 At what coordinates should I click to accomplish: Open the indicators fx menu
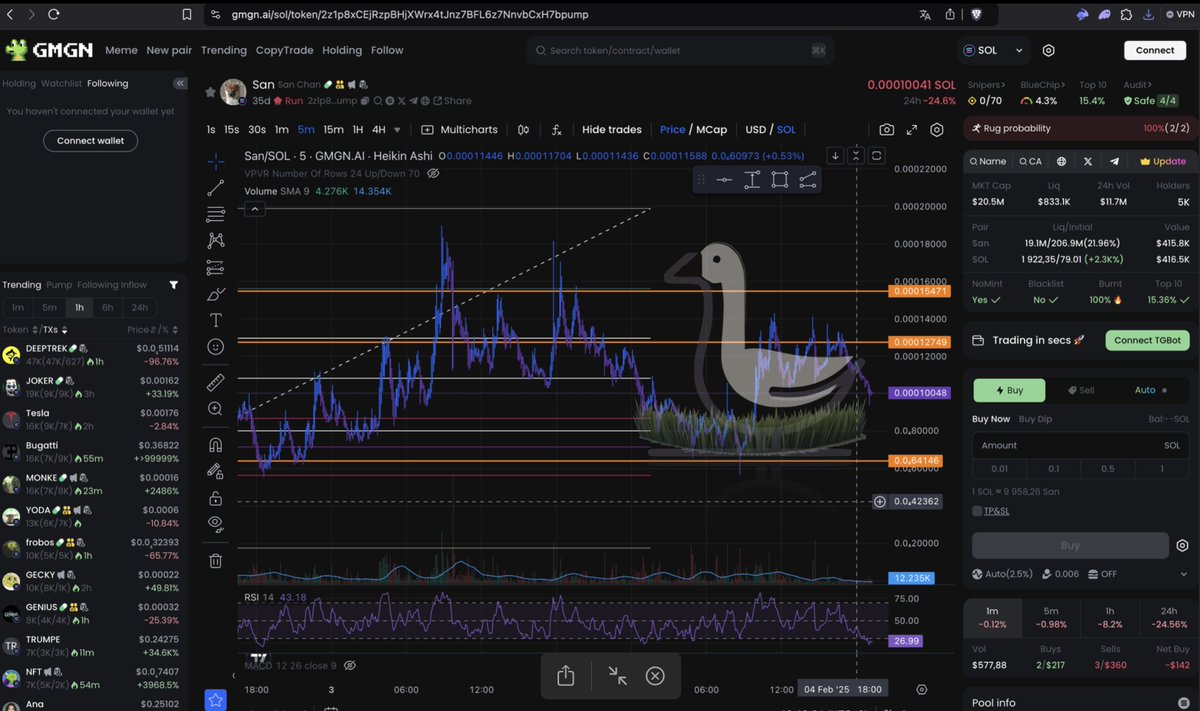click(557, 130)
